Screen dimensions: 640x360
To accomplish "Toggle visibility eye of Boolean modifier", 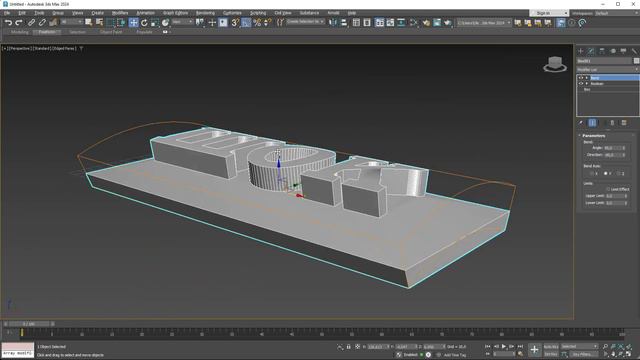I will [x=581, y=84].
